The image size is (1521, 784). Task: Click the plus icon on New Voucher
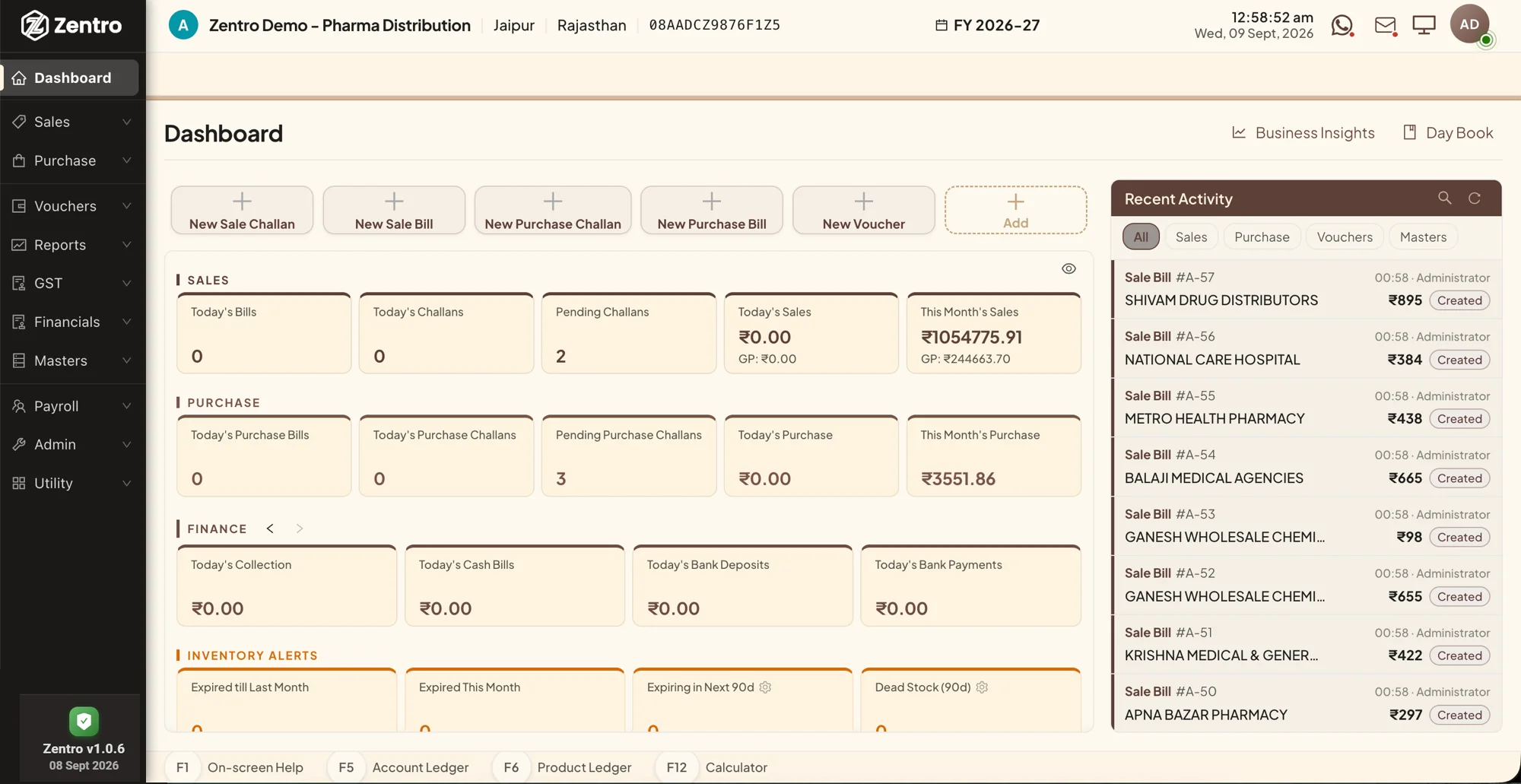pyautogui.click(x=863, y=202)
